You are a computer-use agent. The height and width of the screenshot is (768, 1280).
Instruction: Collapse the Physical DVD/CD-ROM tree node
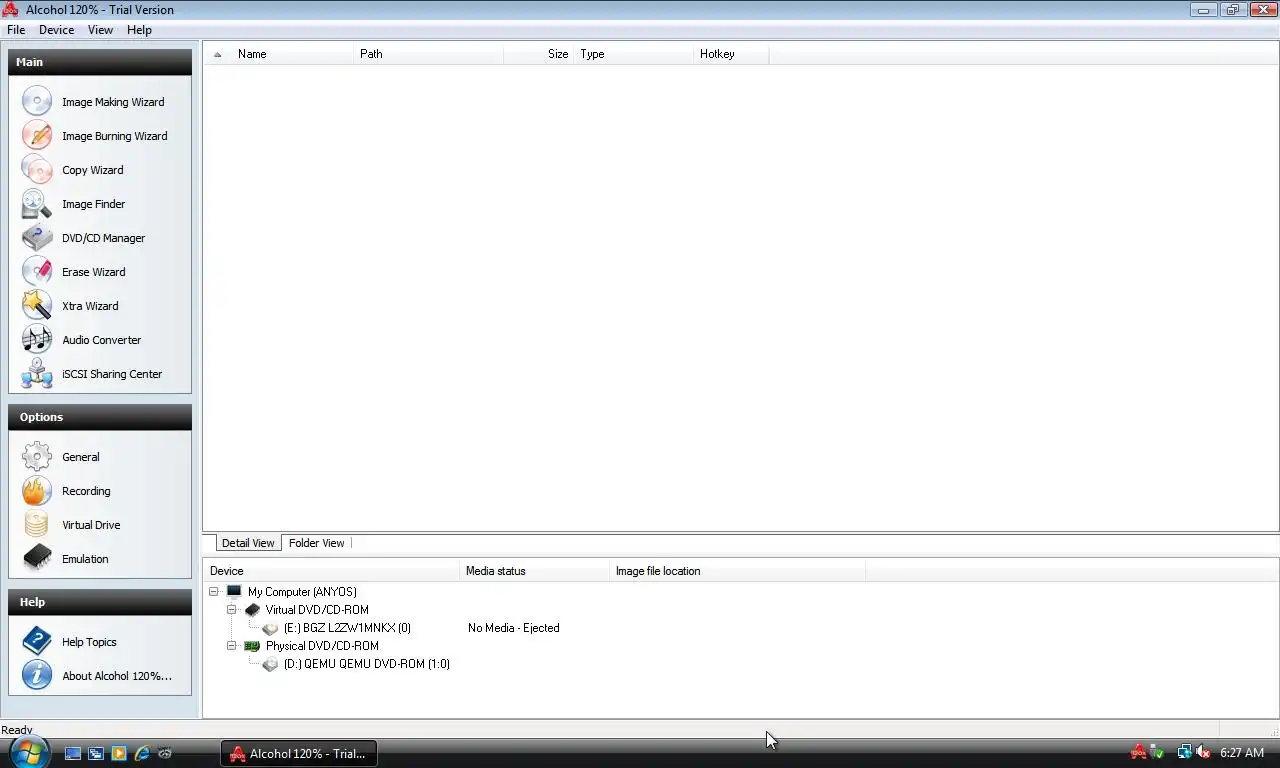232,646
